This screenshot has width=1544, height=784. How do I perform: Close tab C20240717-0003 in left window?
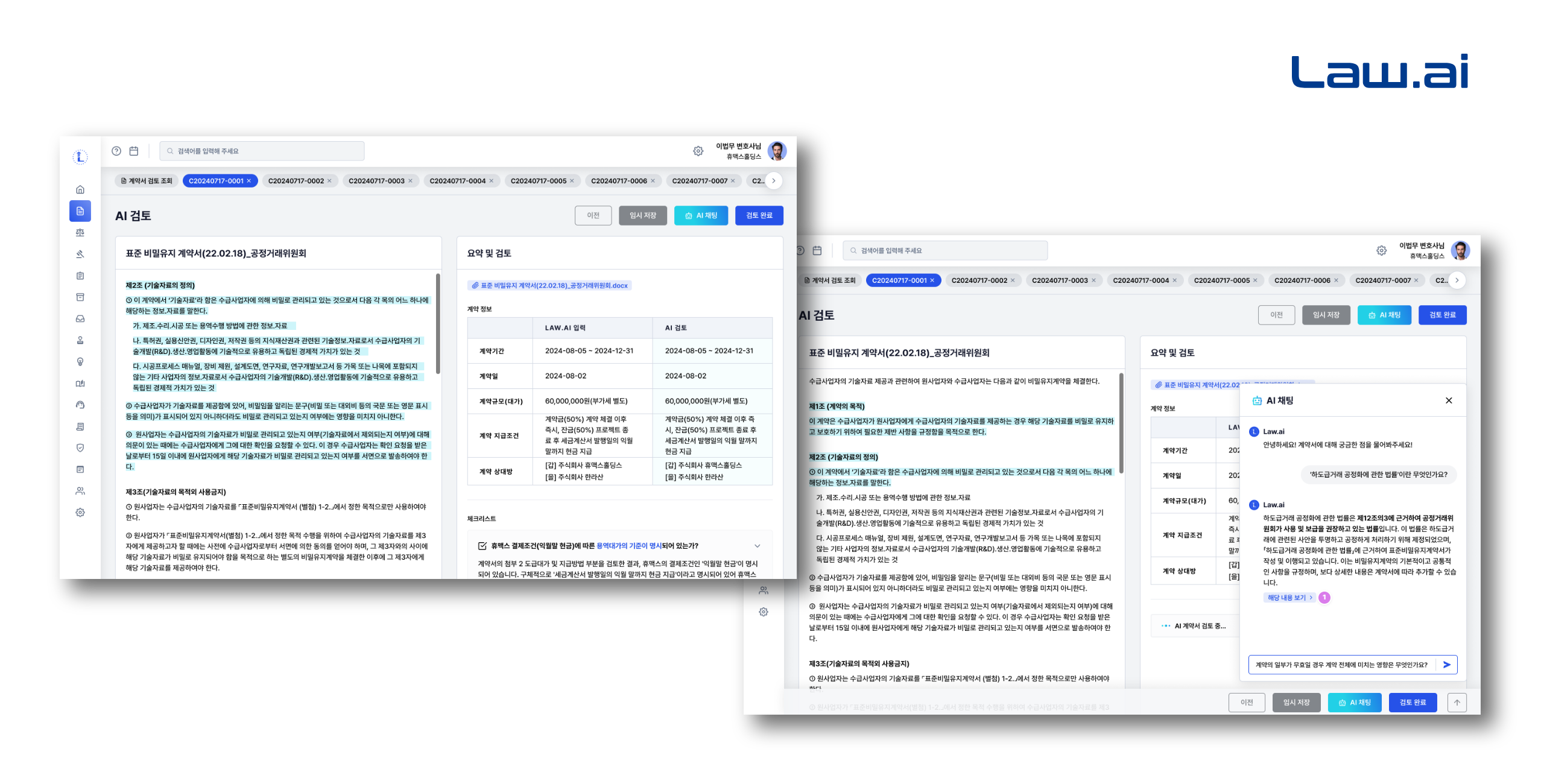411,181
